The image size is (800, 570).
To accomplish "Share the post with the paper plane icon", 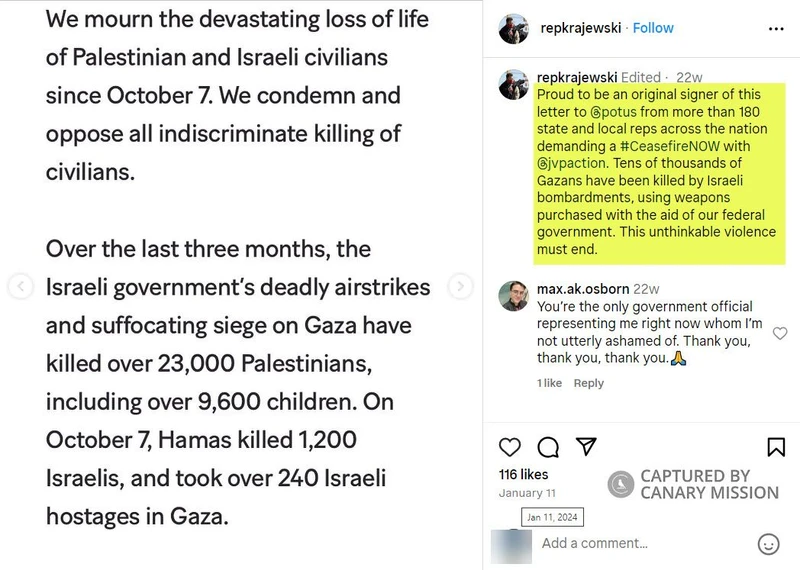I will pyautogui.click(x=587, y=446).
